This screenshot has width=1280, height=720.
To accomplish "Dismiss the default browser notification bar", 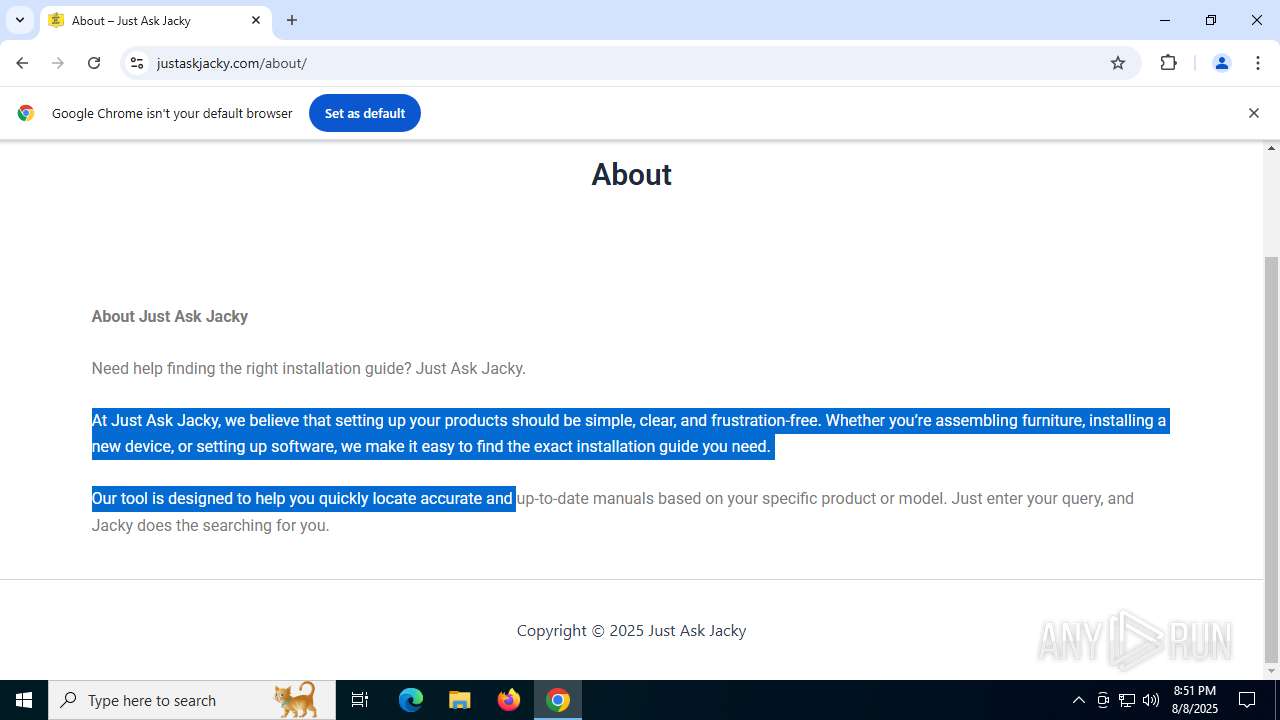I will tap(1253, 113).
